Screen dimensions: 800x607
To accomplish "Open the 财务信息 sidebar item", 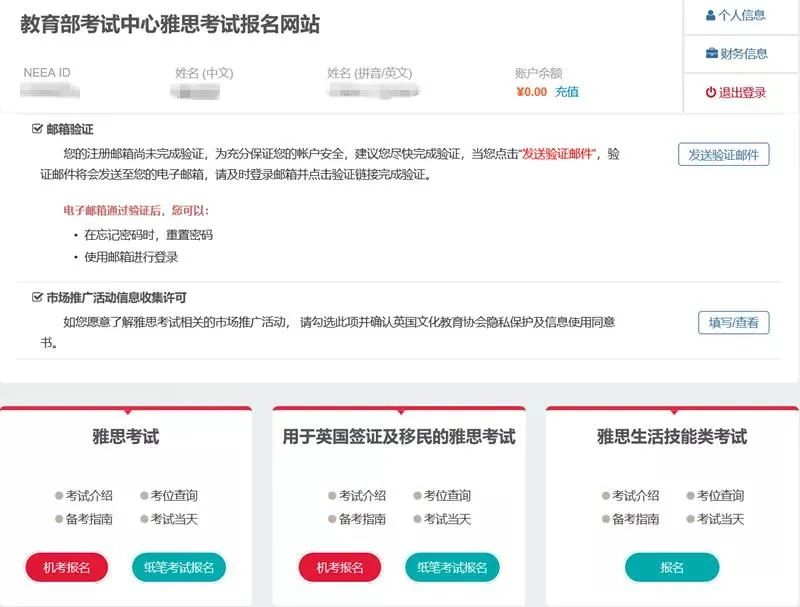I will [x=740, y=52].
